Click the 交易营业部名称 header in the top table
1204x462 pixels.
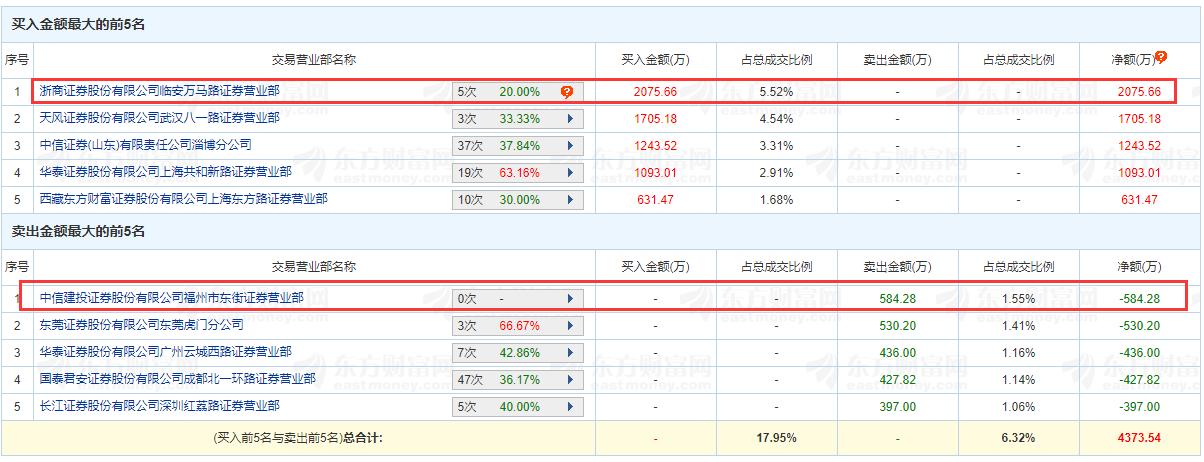[313, 60]
